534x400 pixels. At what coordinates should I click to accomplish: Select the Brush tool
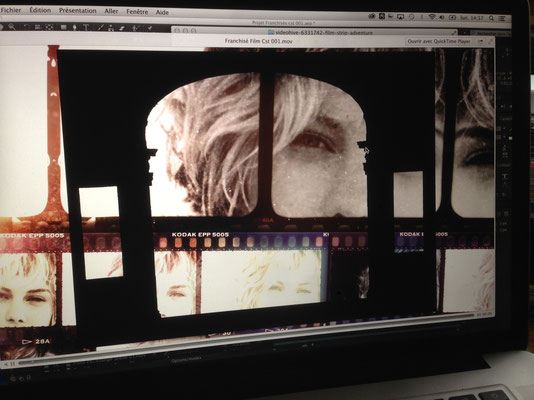pos(101,28)
